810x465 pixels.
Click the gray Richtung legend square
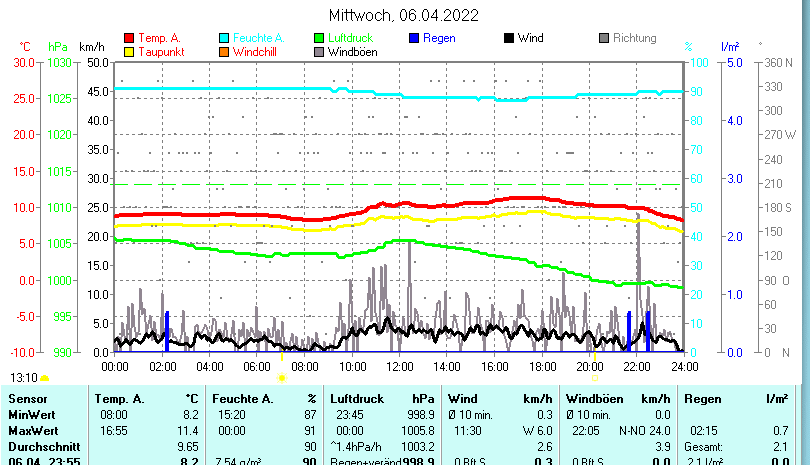tap(604, 39)
